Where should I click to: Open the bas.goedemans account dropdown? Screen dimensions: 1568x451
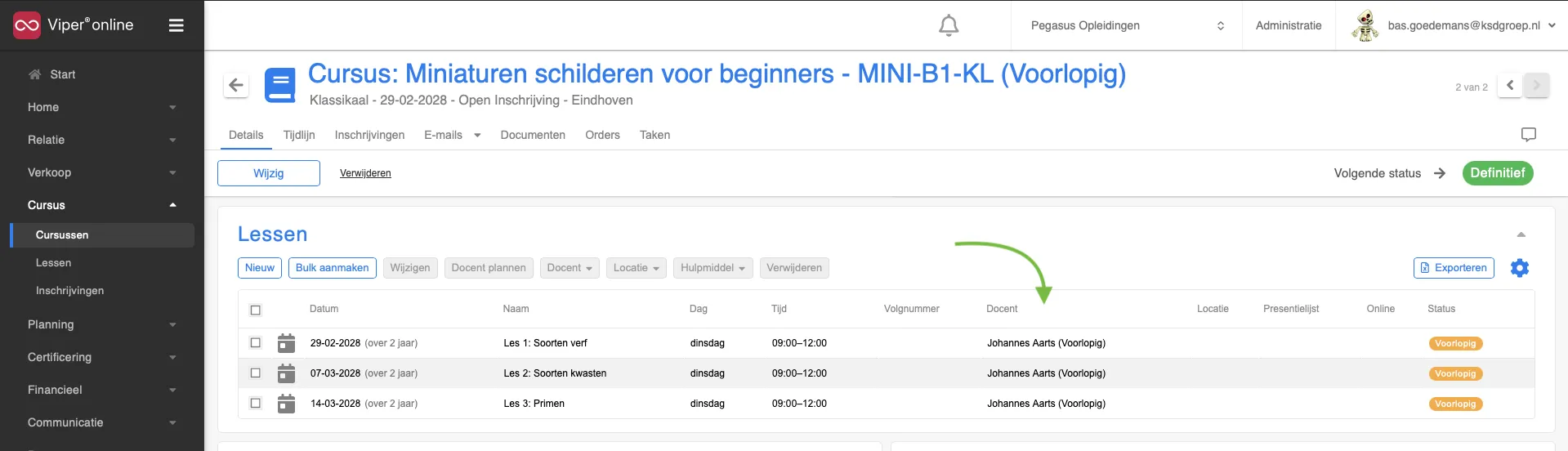1471,25
